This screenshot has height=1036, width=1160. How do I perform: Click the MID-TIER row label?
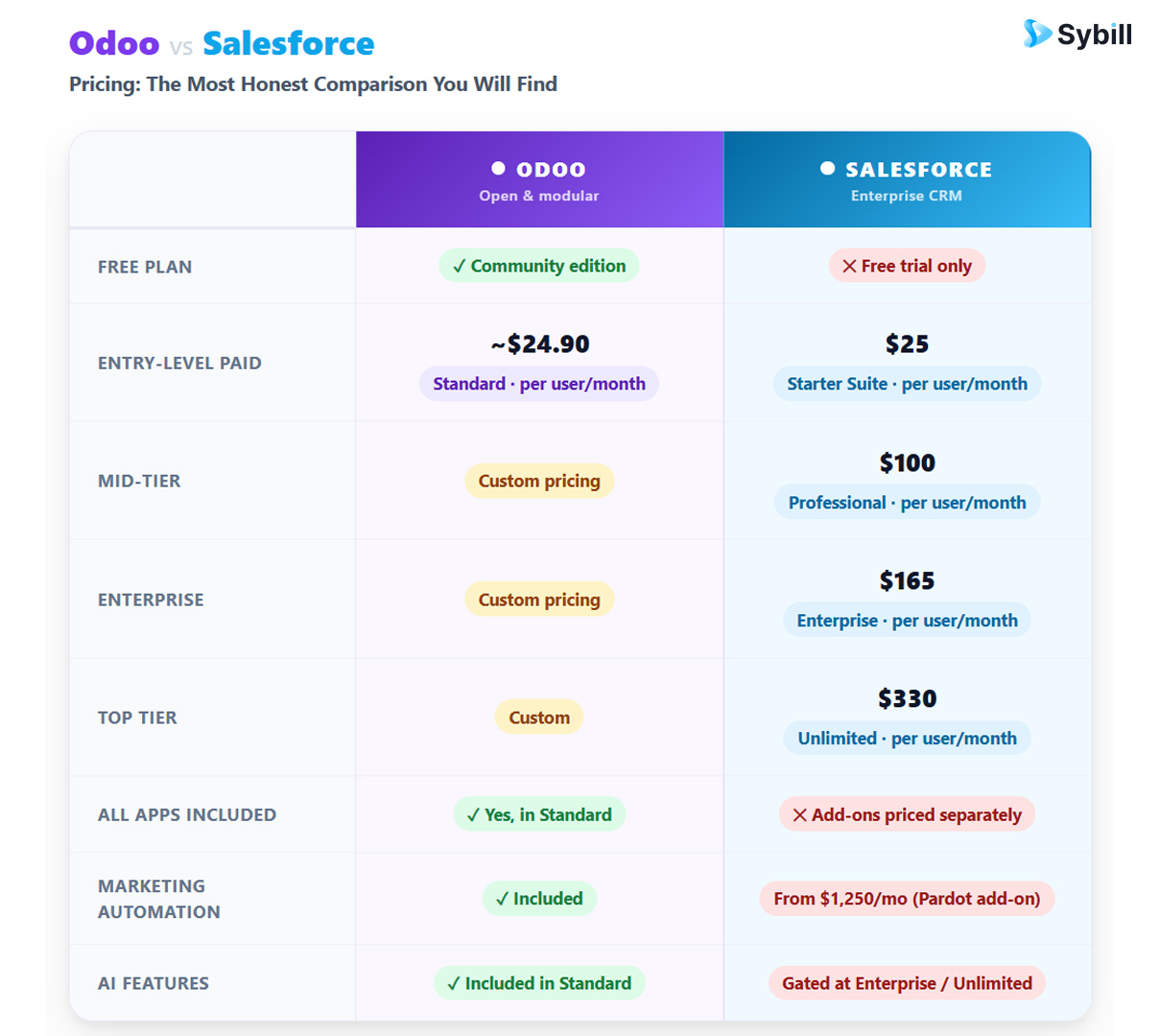pyautogui.click(x=139, y=481)
